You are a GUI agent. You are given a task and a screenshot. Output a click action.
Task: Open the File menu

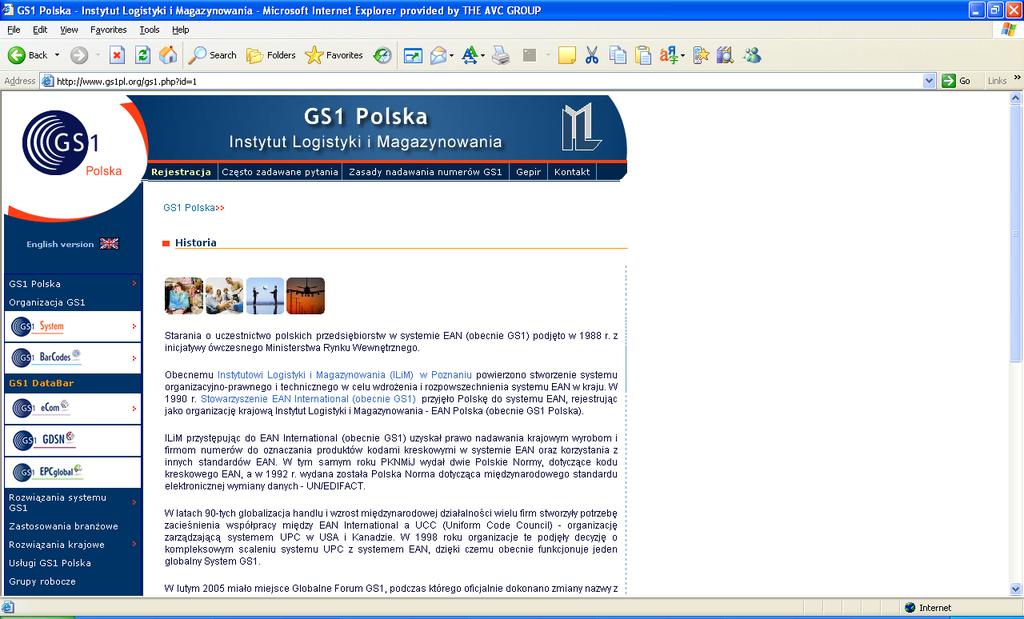coord(14,29)
